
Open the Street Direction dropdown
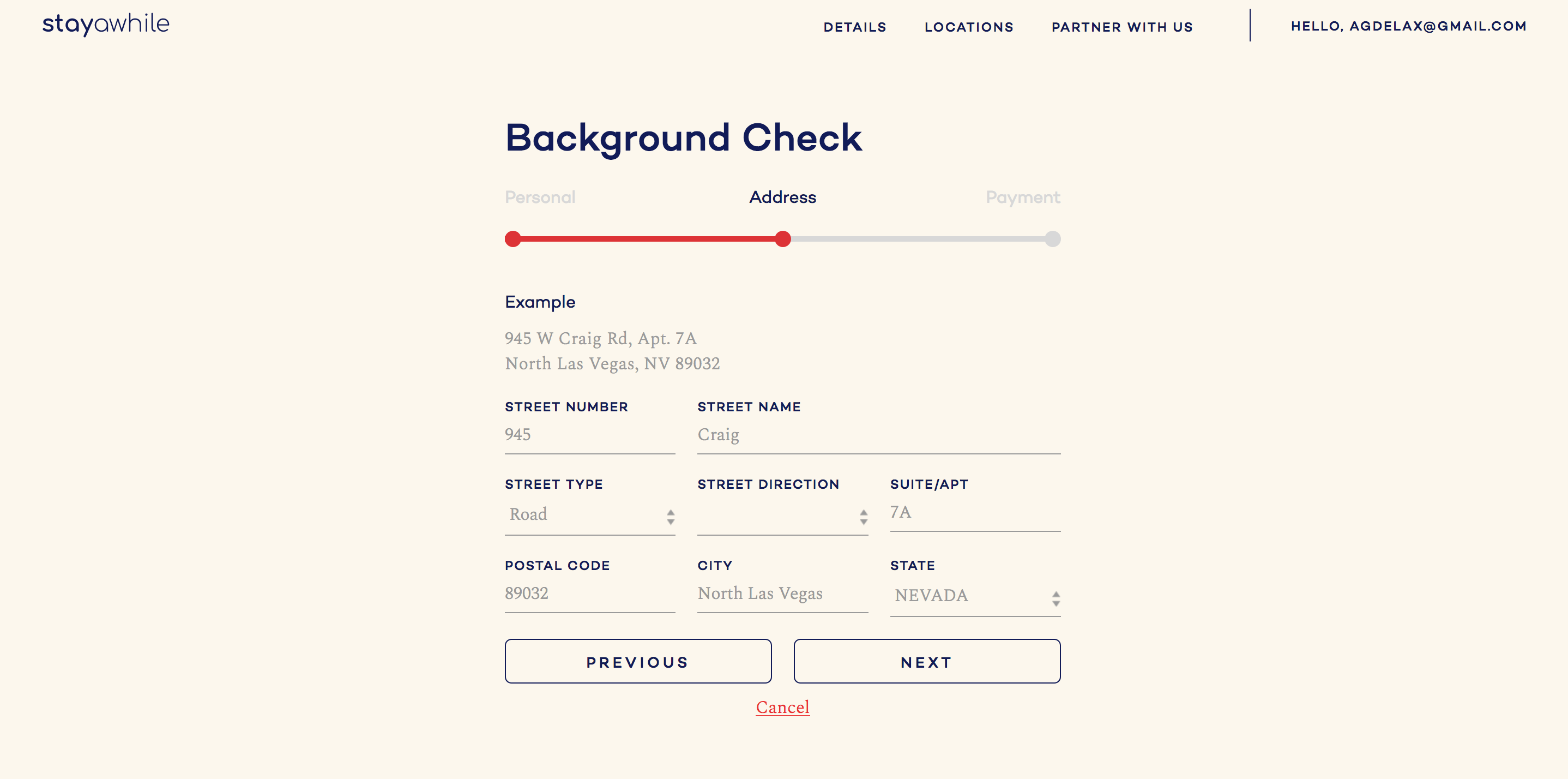point(783,516)
